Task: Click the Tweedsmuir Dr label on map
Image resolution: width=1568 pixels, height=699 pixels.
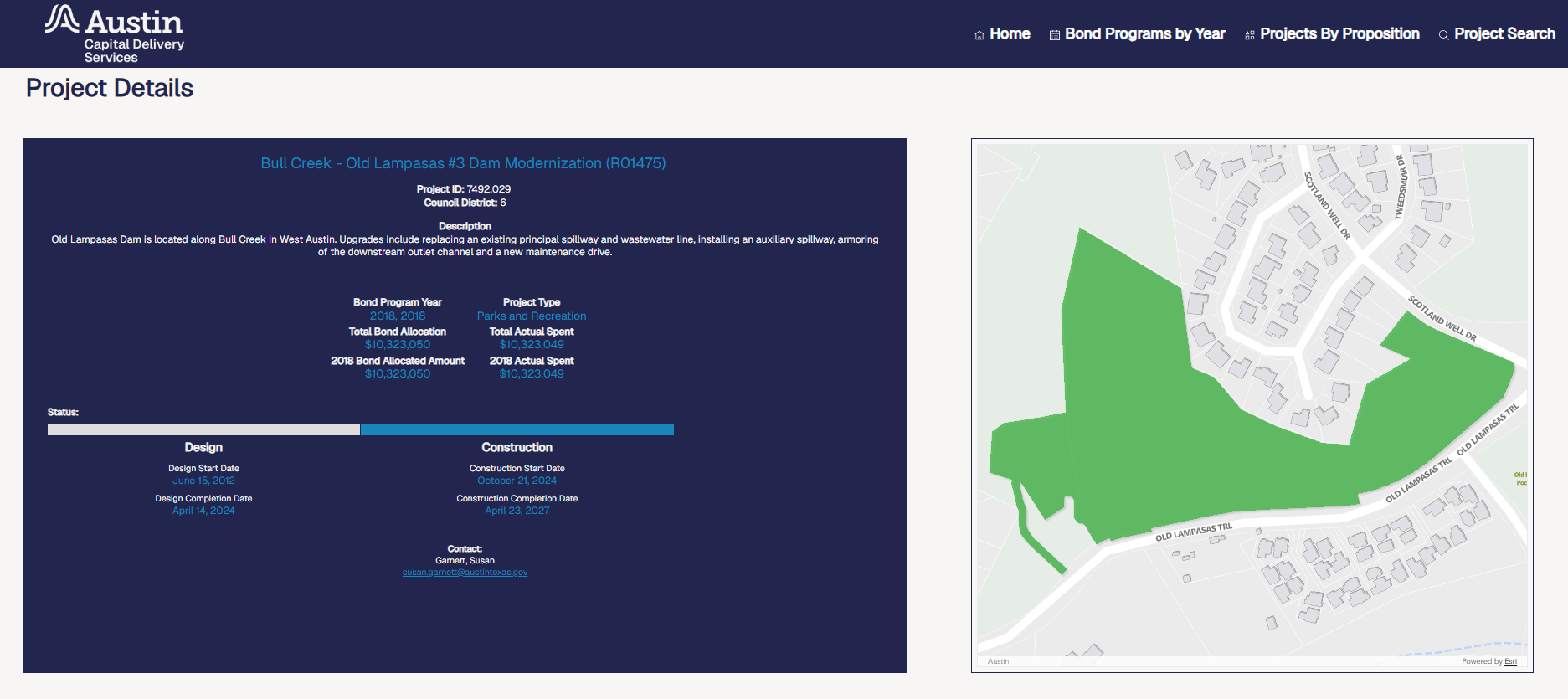Action: [x=1401, y=188]
